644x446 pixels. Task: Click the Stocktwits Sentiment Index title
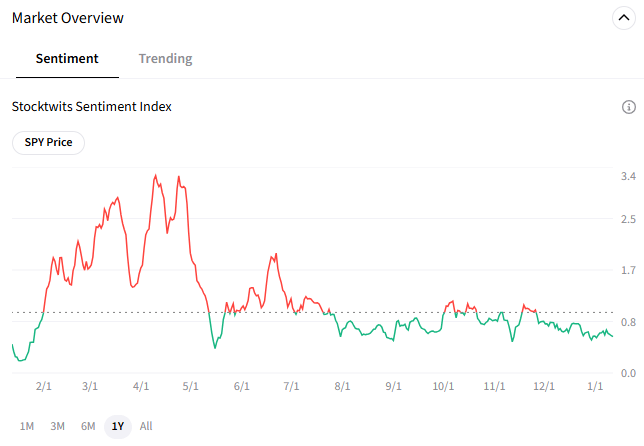92,107
